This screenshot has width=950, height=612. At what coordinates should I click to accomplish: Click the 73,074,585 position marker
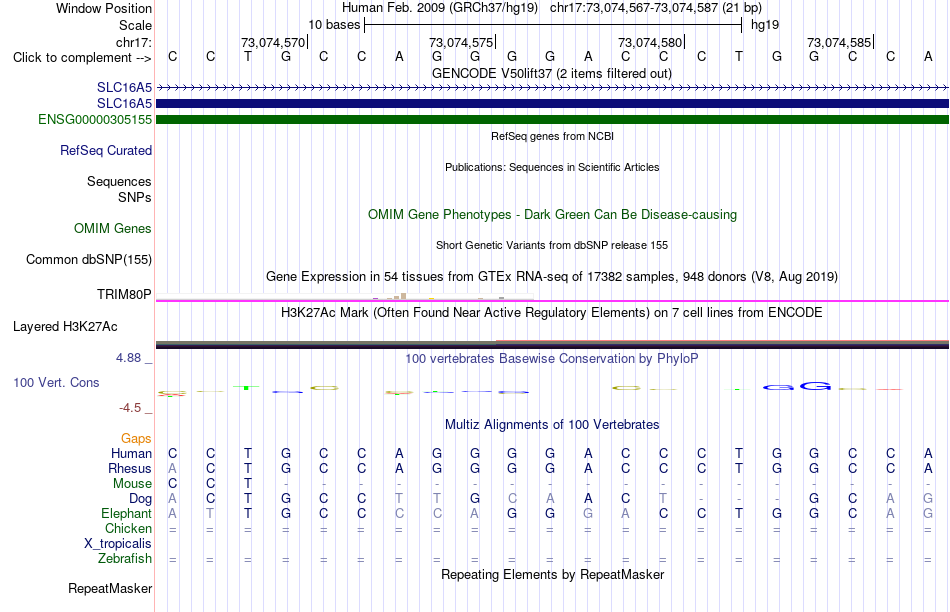(x=839, y=42)
